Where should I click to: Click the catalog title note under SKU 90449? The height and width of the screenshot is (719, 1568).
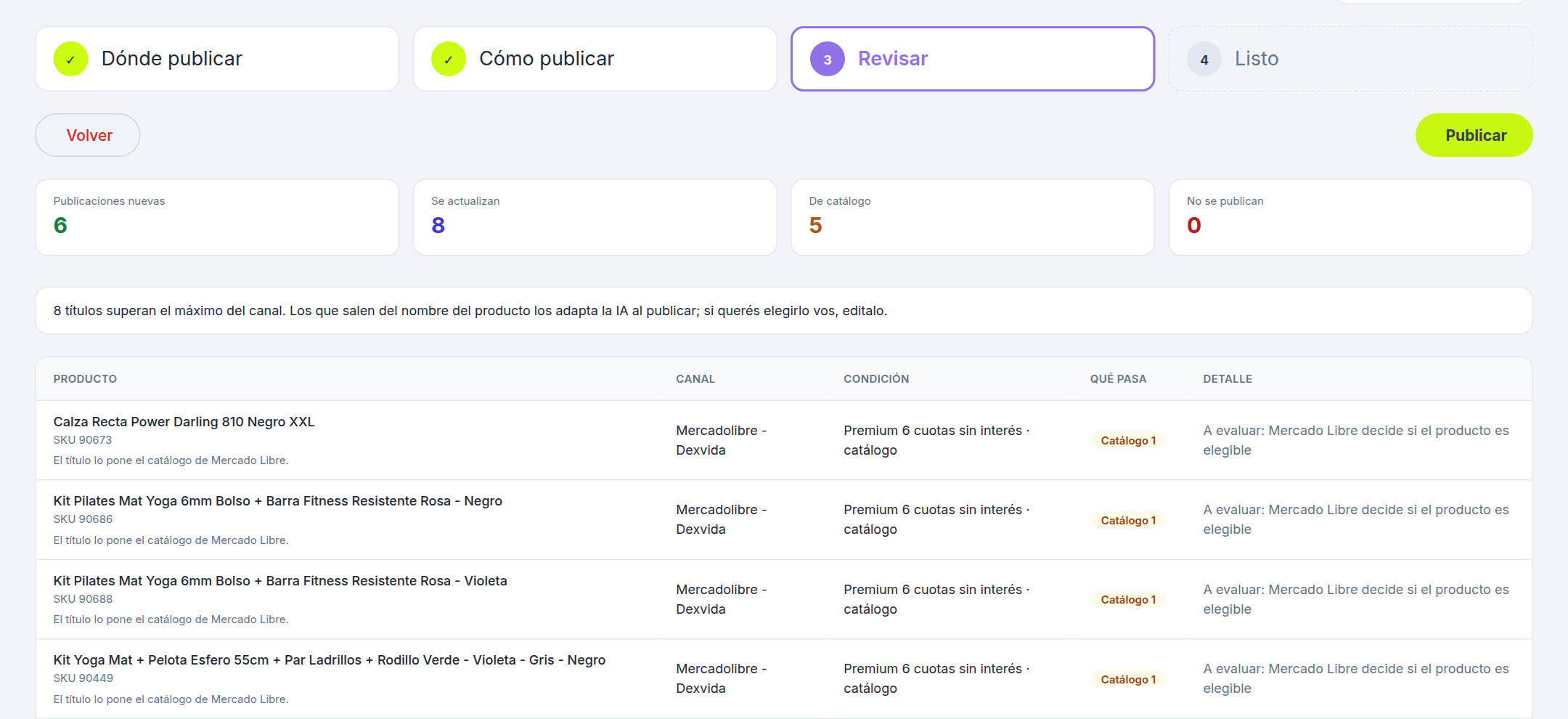(171, 699)
